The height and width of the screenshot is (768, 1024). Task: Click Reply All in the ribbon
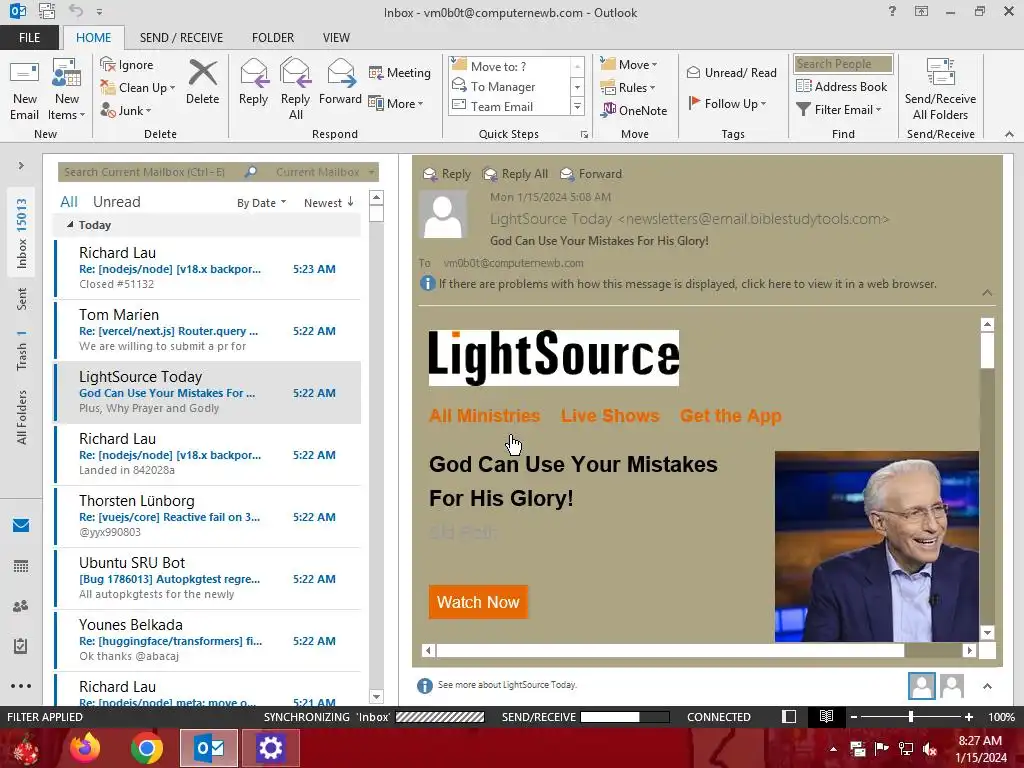[296, 89]
